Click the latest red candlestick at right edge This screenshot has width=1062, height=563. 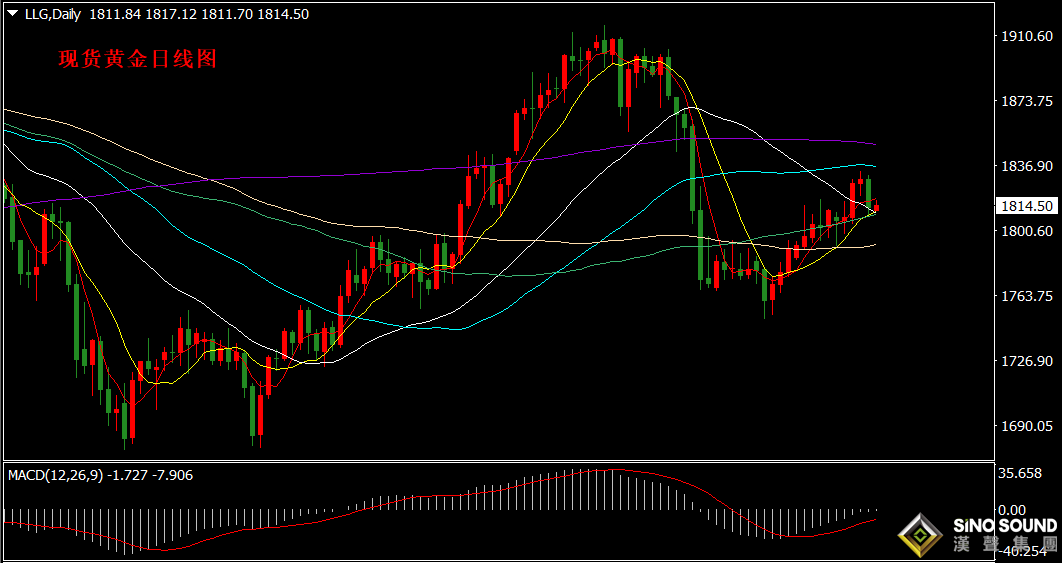[876, 207]
